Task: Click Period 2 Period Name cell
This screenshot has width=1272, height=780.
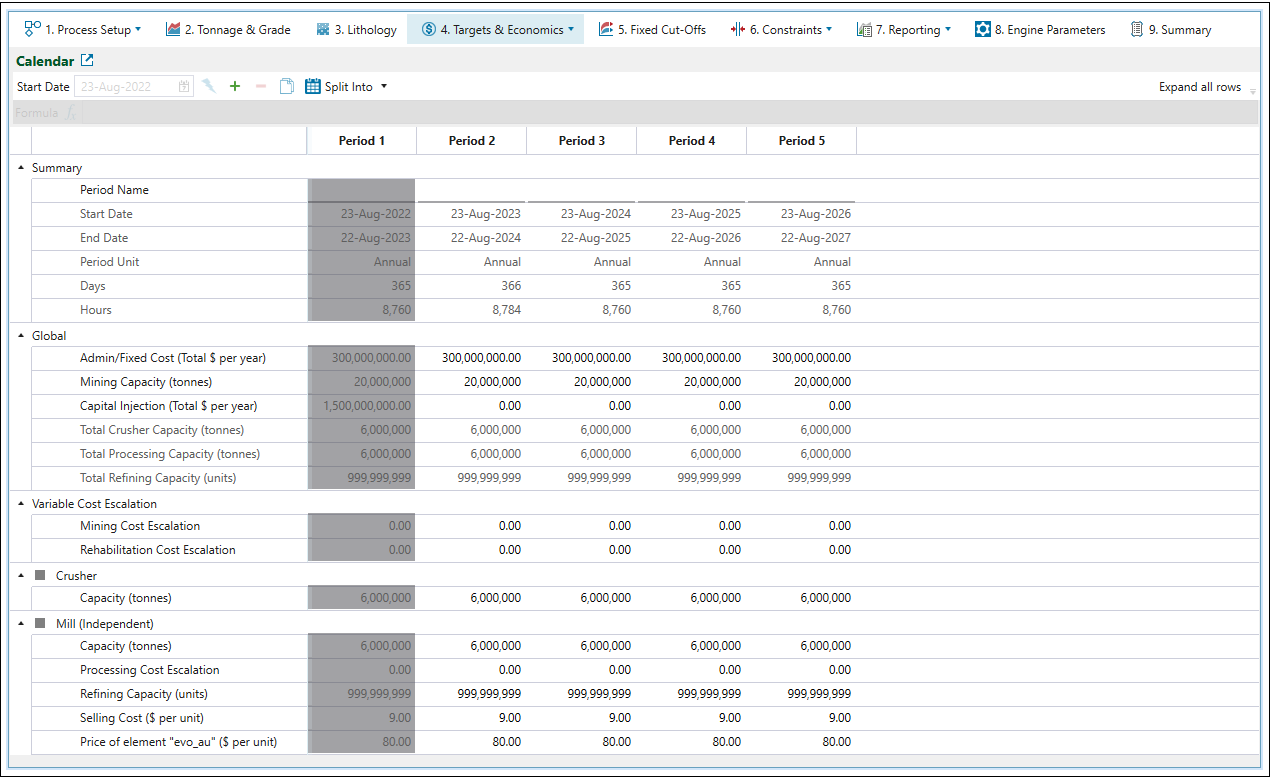Action: pos(472,190)
